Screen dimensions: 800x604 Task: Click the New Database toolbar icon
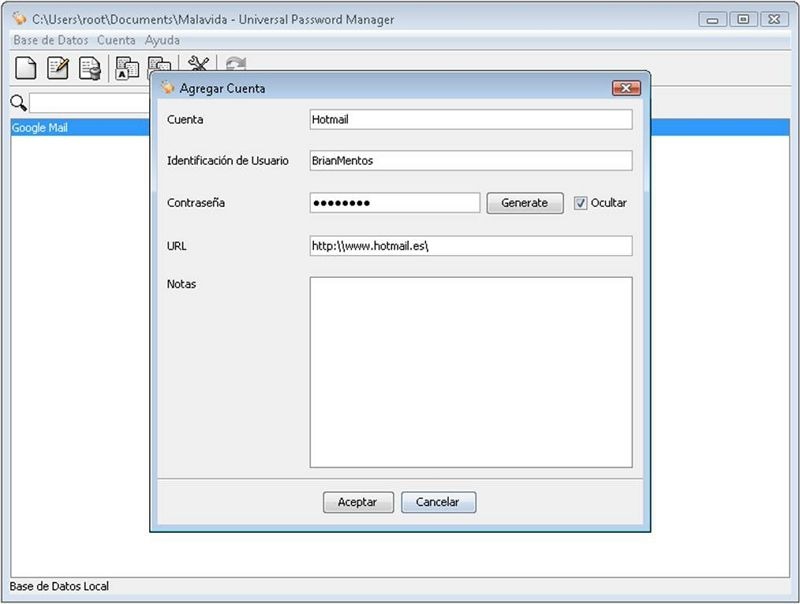[26, 68]
